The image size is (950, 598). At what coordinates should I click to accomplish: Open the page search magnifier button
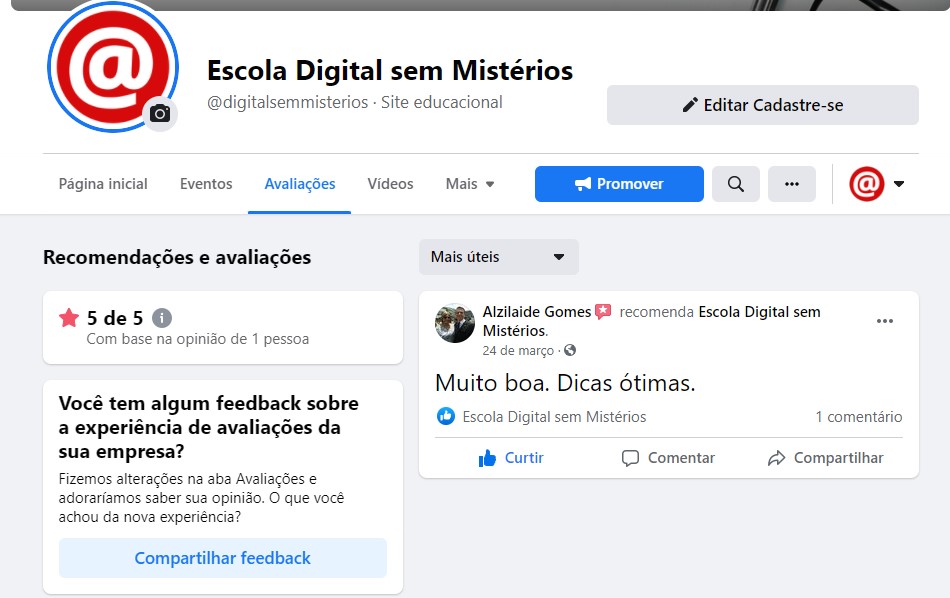coord(736,184)
